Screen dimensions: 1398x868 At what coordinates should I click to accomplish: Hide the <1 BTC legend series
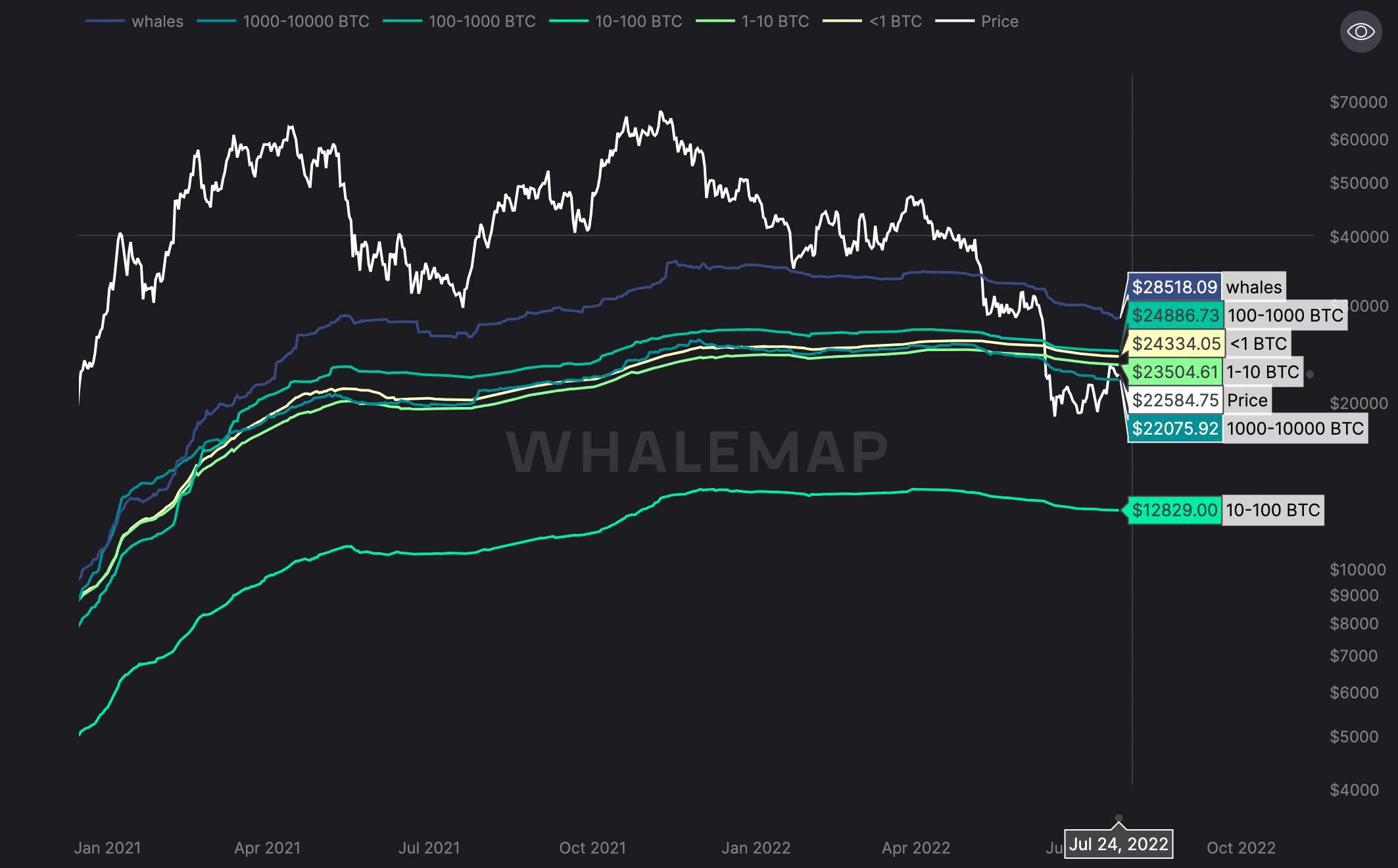click(895, 22)
